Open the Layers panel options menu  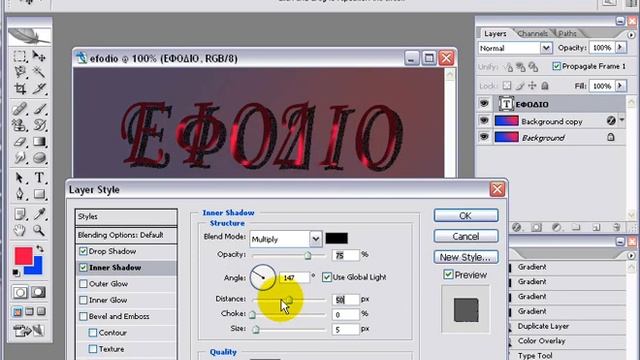point(631,35)
